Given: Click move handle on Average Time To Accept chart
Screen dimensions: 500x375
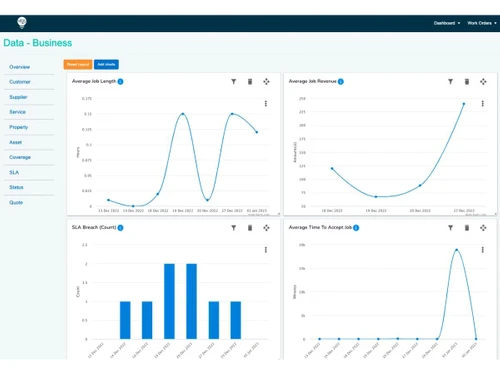Looking at the screenshot, I should point(483,228).
